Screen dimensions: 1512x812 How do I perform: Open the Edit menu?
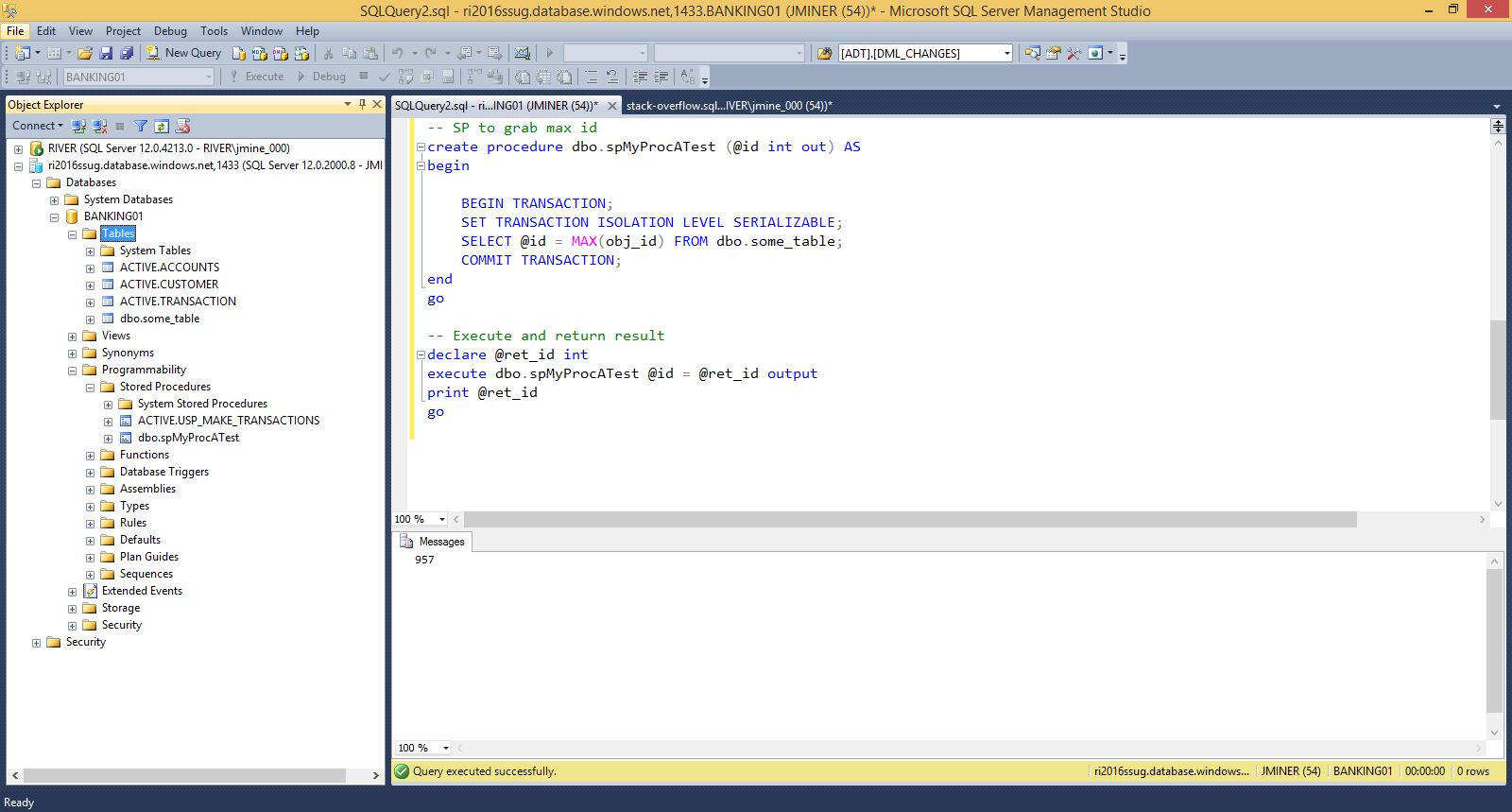[46, 30]
